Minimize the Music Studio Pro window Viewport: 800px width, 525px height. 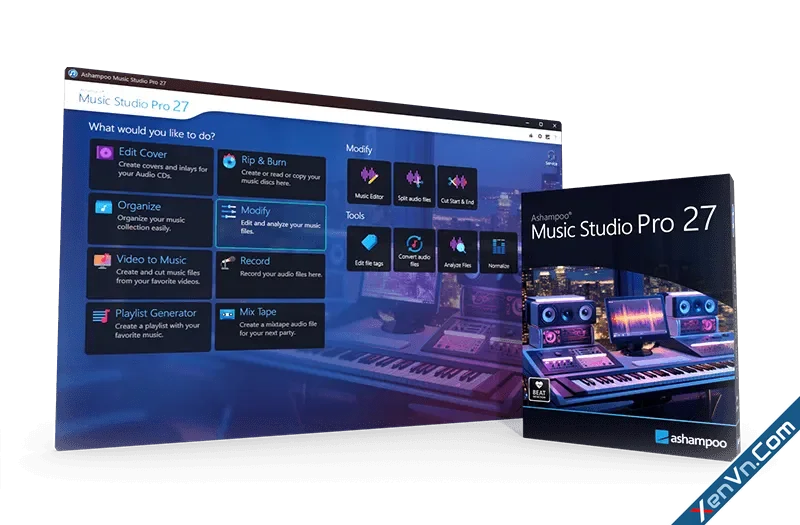point(528,123)
